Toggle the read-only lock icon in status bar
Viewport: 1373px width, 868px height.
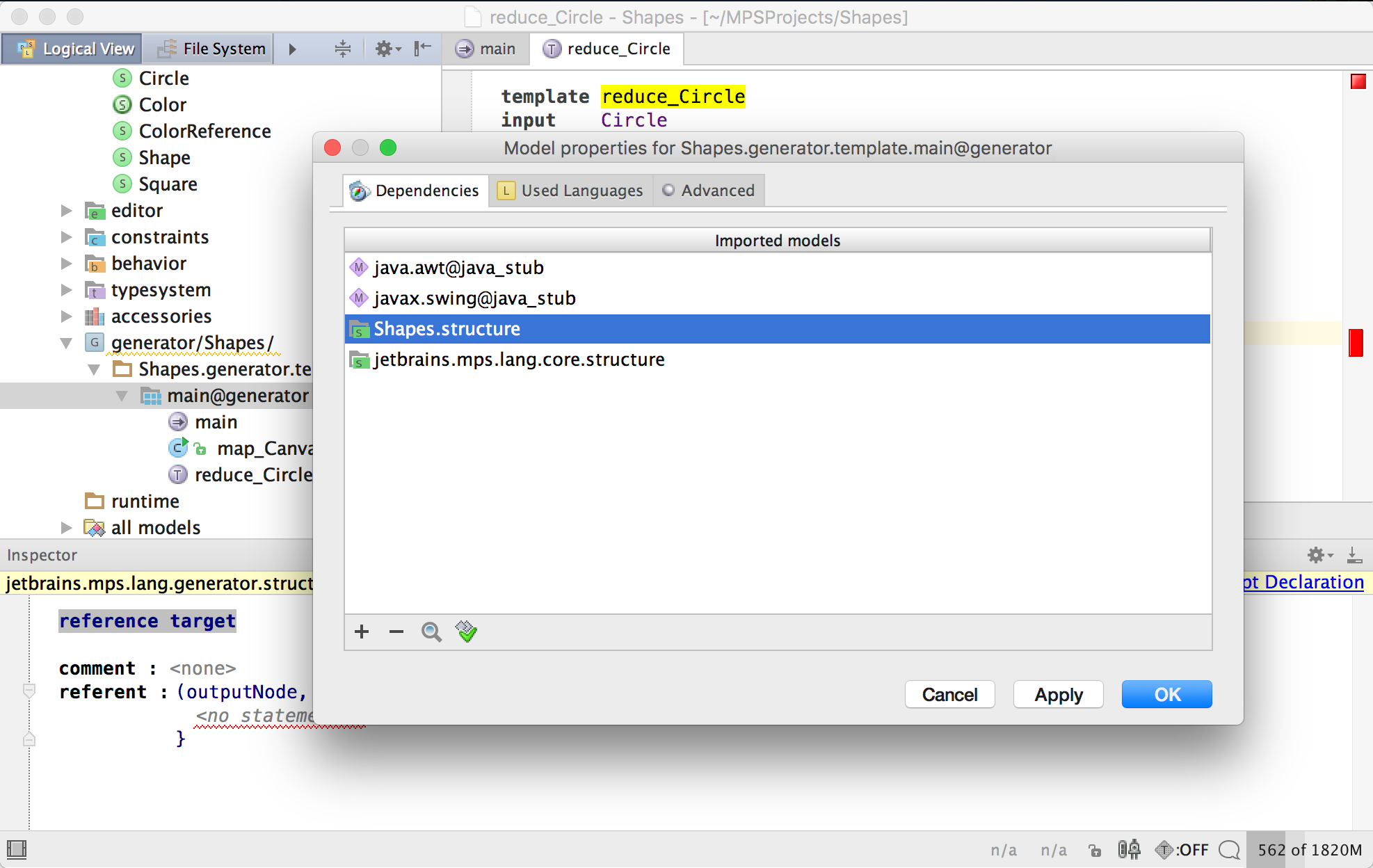point(1095,849)
